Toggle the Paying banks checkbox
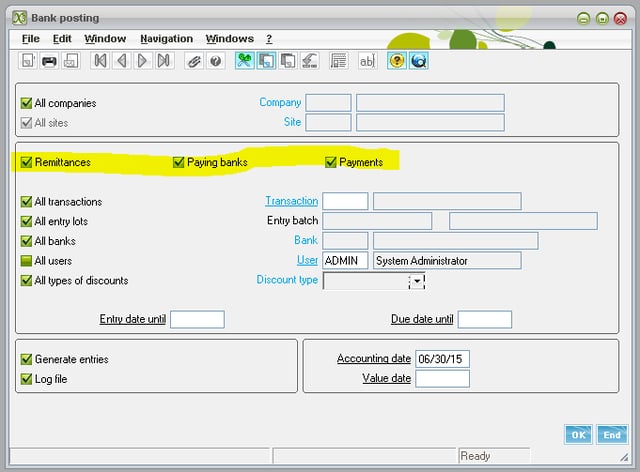The width and height of the screenshot is (640, 472). click(179, 162)
